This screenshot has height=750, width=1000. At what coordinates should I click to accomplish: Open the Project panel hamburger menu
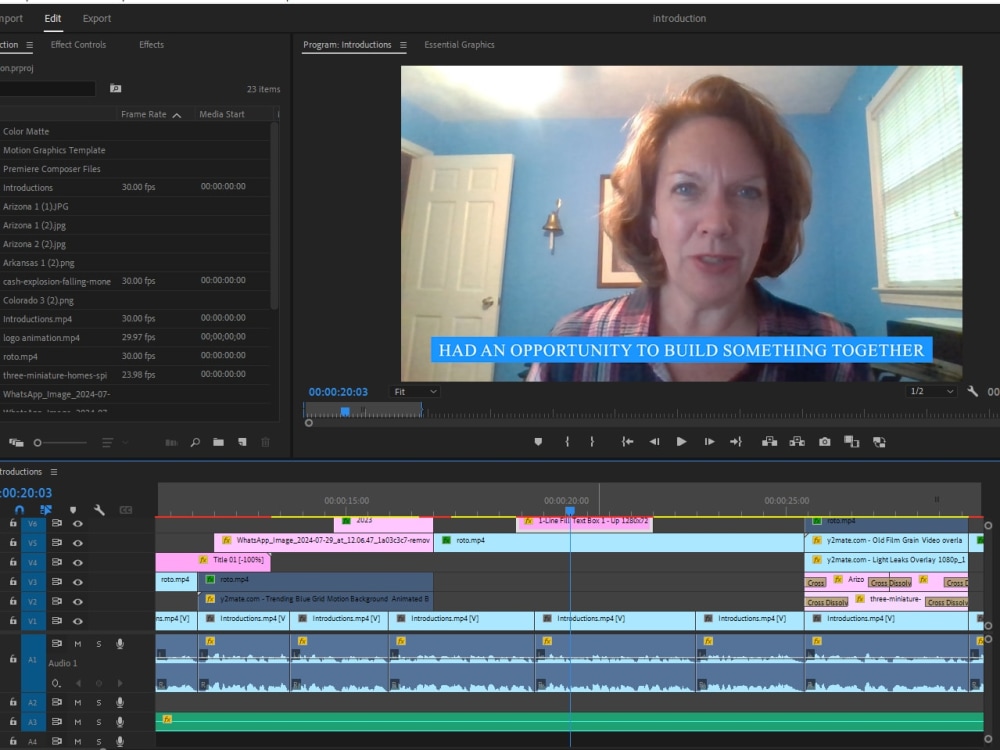pyautogui.click(x=29, y=45)
